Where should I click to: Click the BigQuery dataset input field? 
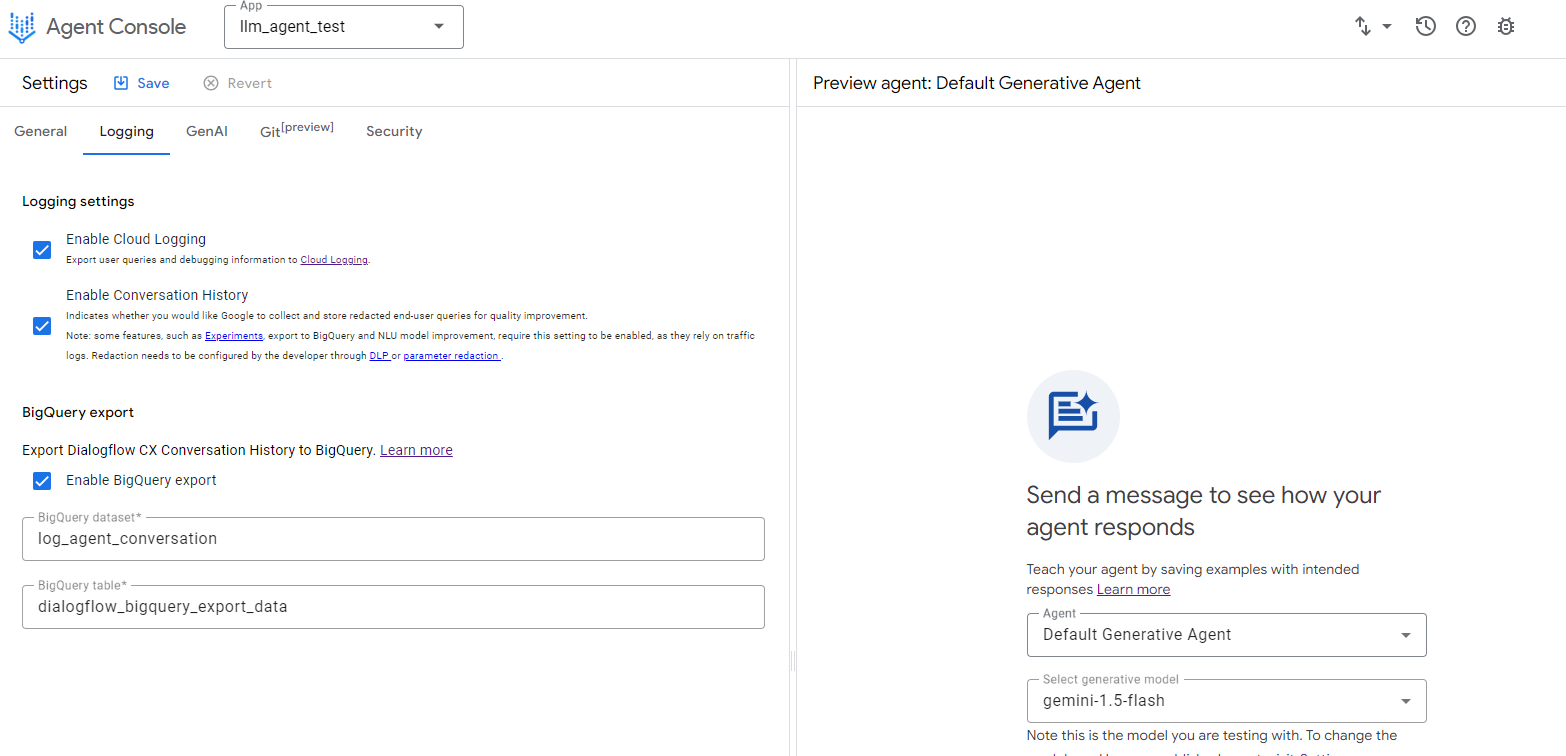pyautogui.click(x=393, y=539)
